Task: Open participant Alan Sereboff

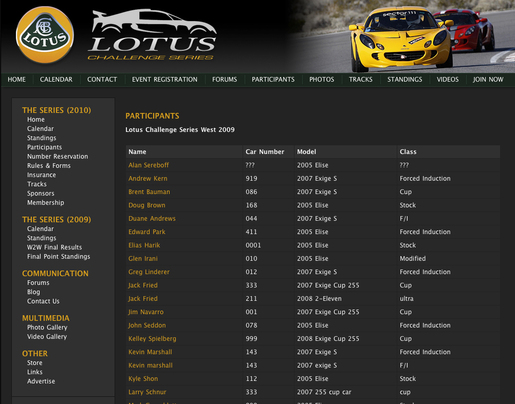Action: coord(149,165)
